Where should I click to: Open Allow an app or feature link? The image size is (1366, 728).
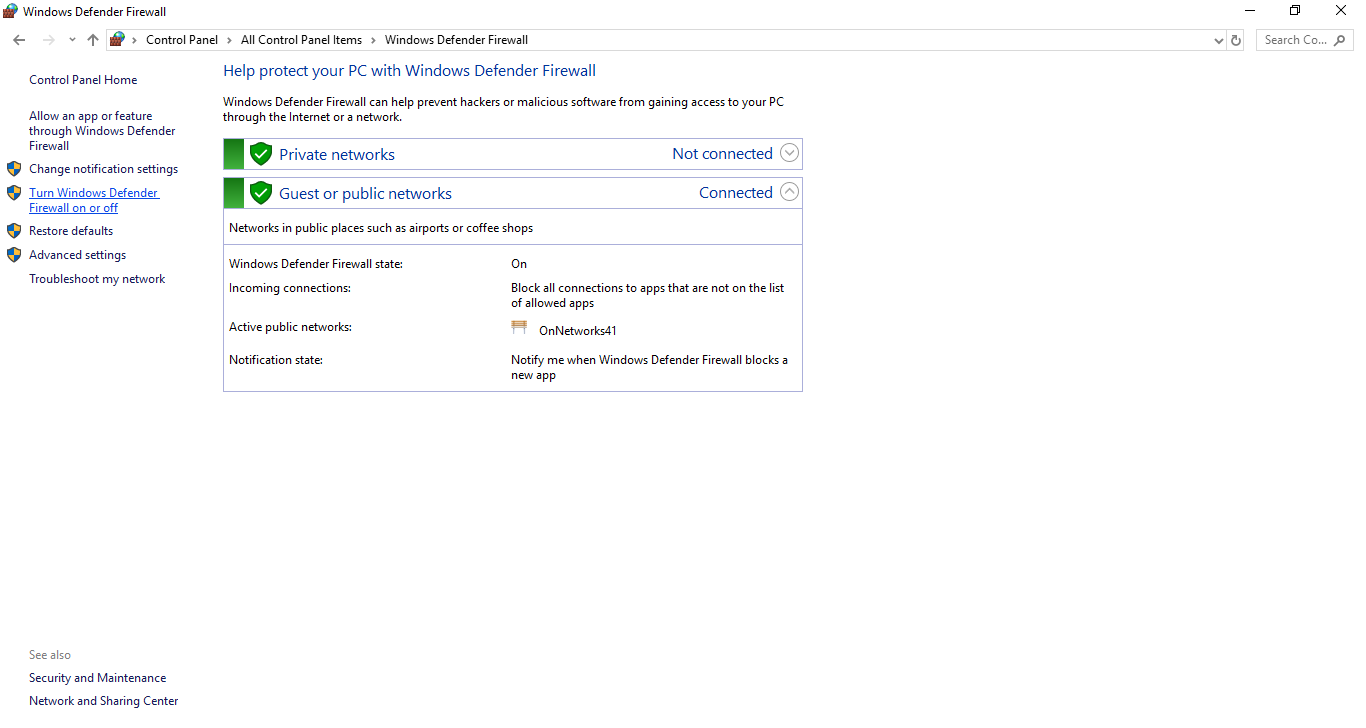(101, 131)
